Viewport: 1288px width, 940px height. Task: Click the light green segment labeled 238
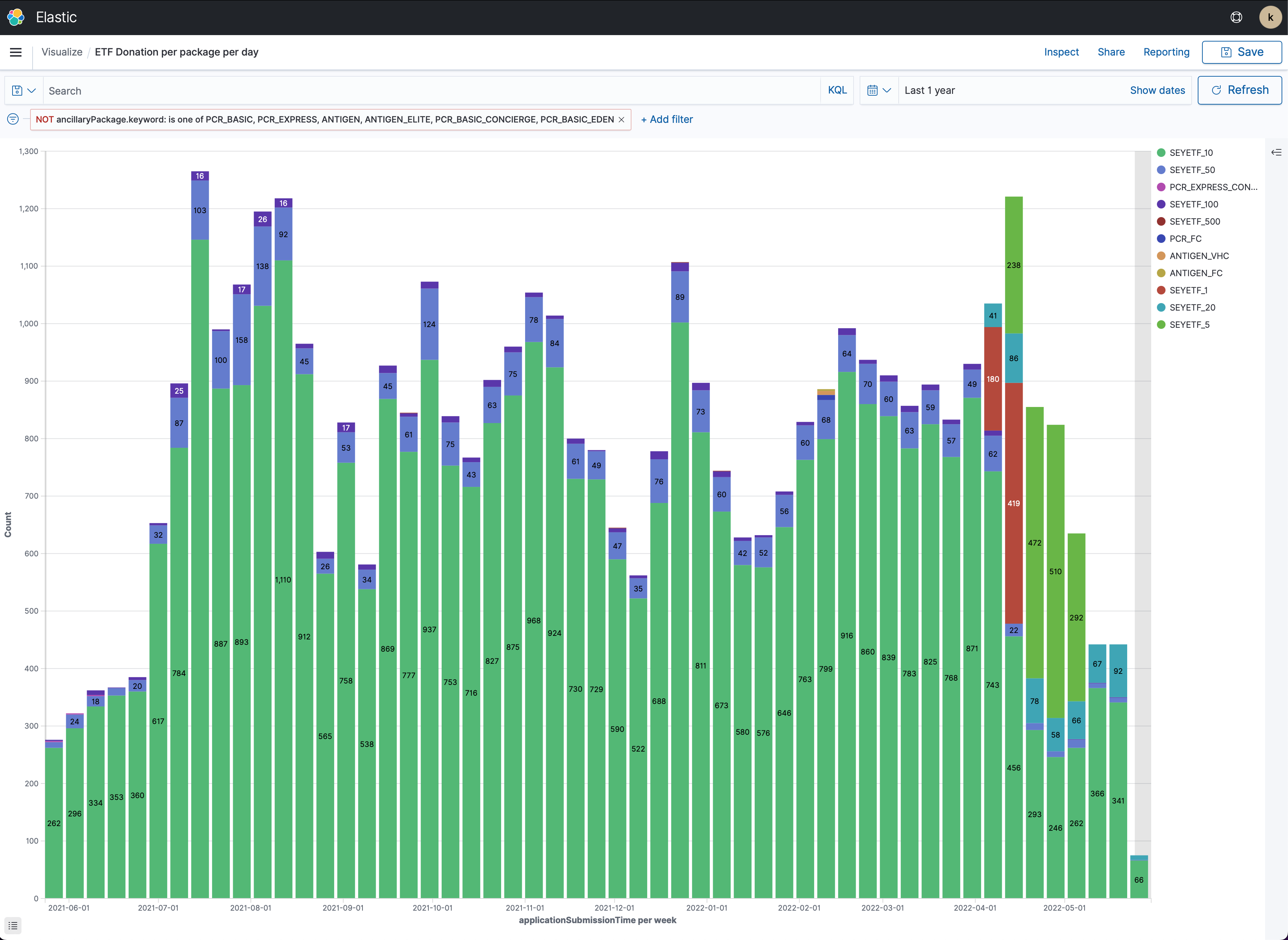point(1014,265)
